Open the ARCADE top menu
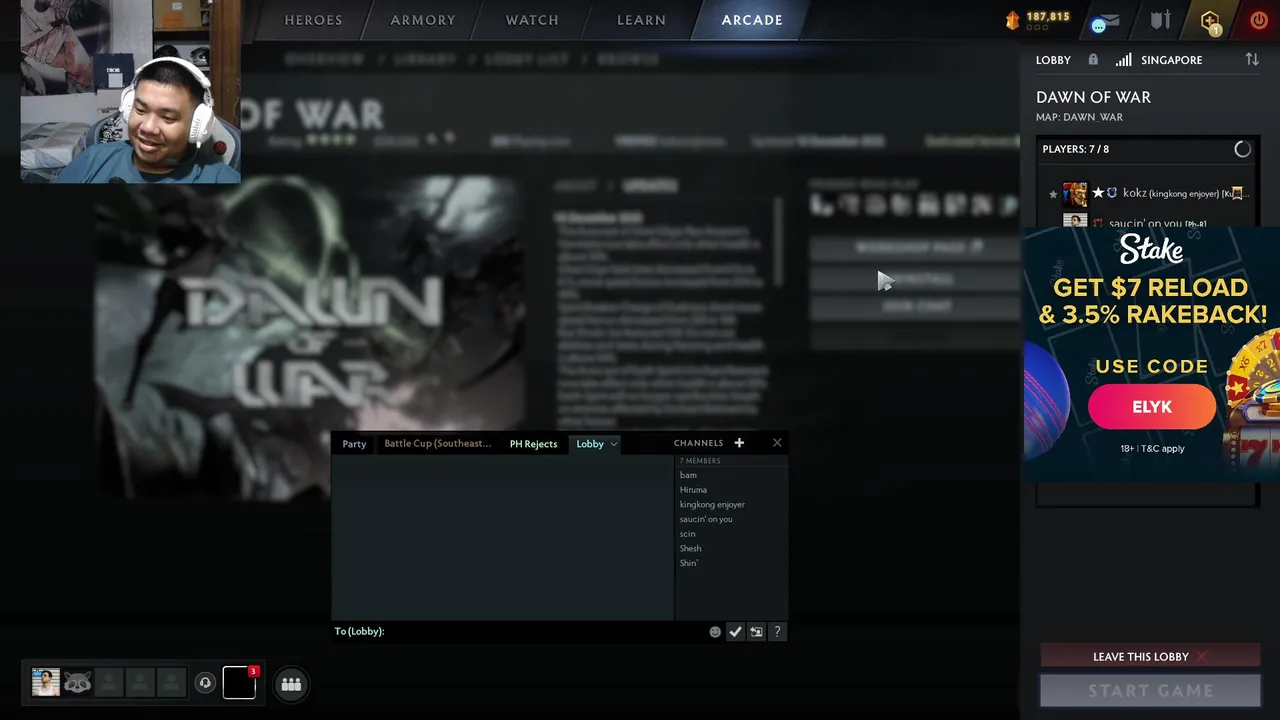1280x720 pixels. (752, 20)
